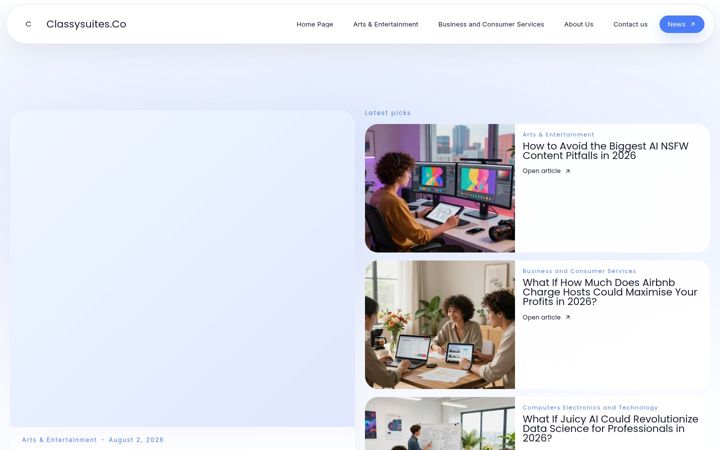Open thumbnail of designer with dual monitors

[x=440, y=188]
